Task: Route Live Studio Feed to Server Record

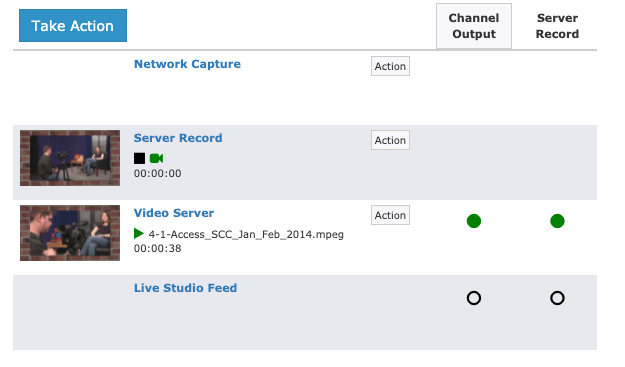Action: (x=557, y=298)
